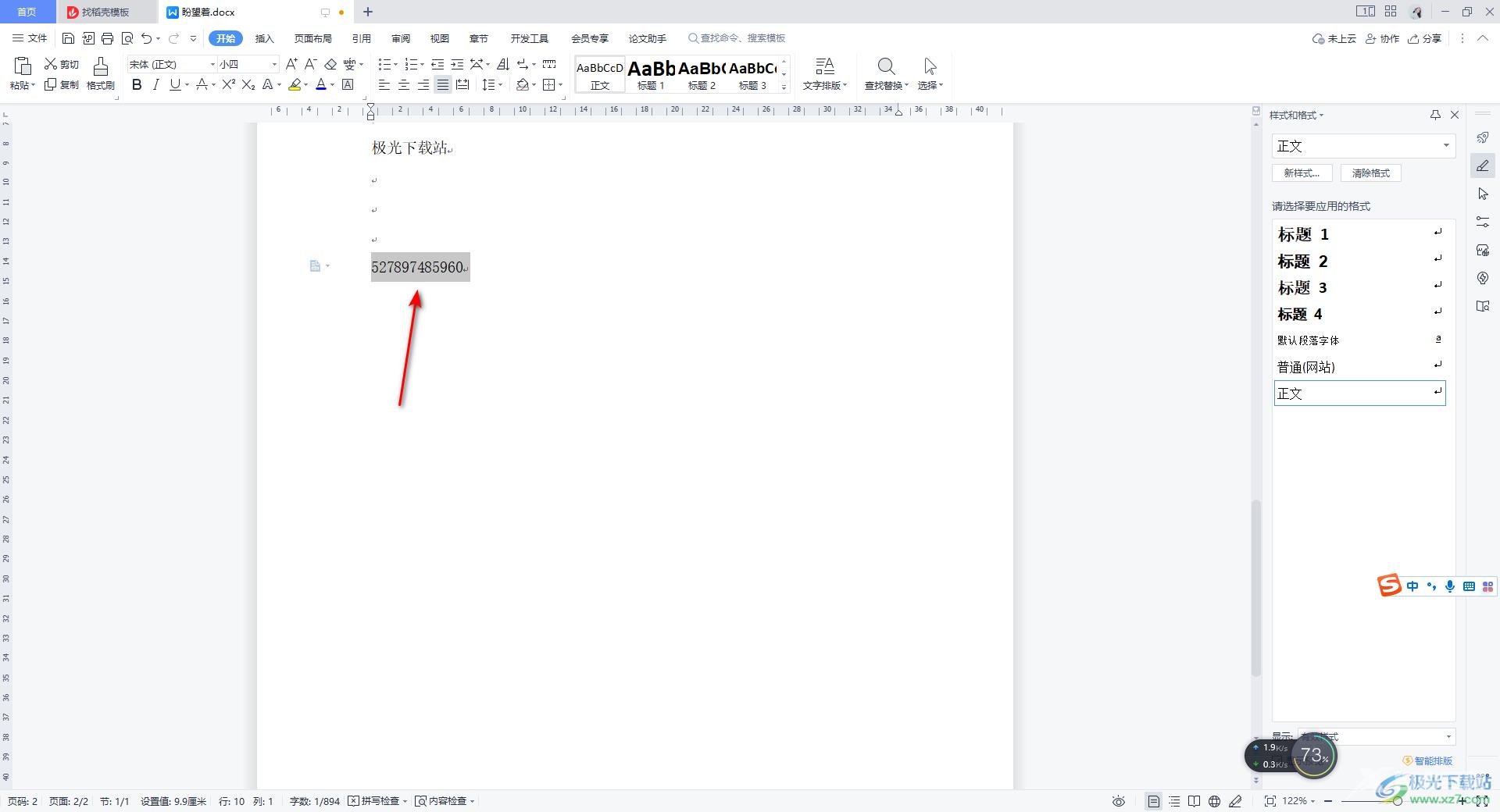This screenshot has width=1500, height=812.
Task: Clear formatting with the eraser icon
Action: pyautogui.click(x=330, y=64)
